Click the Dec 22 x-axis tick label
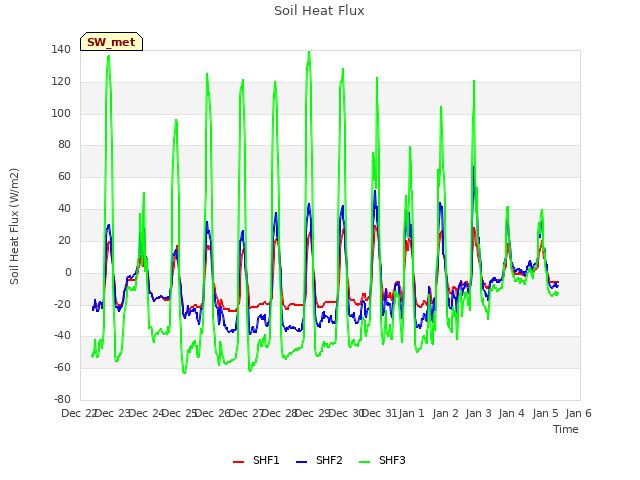The height and width of the screenshot is (480, 640). point(79,413)
